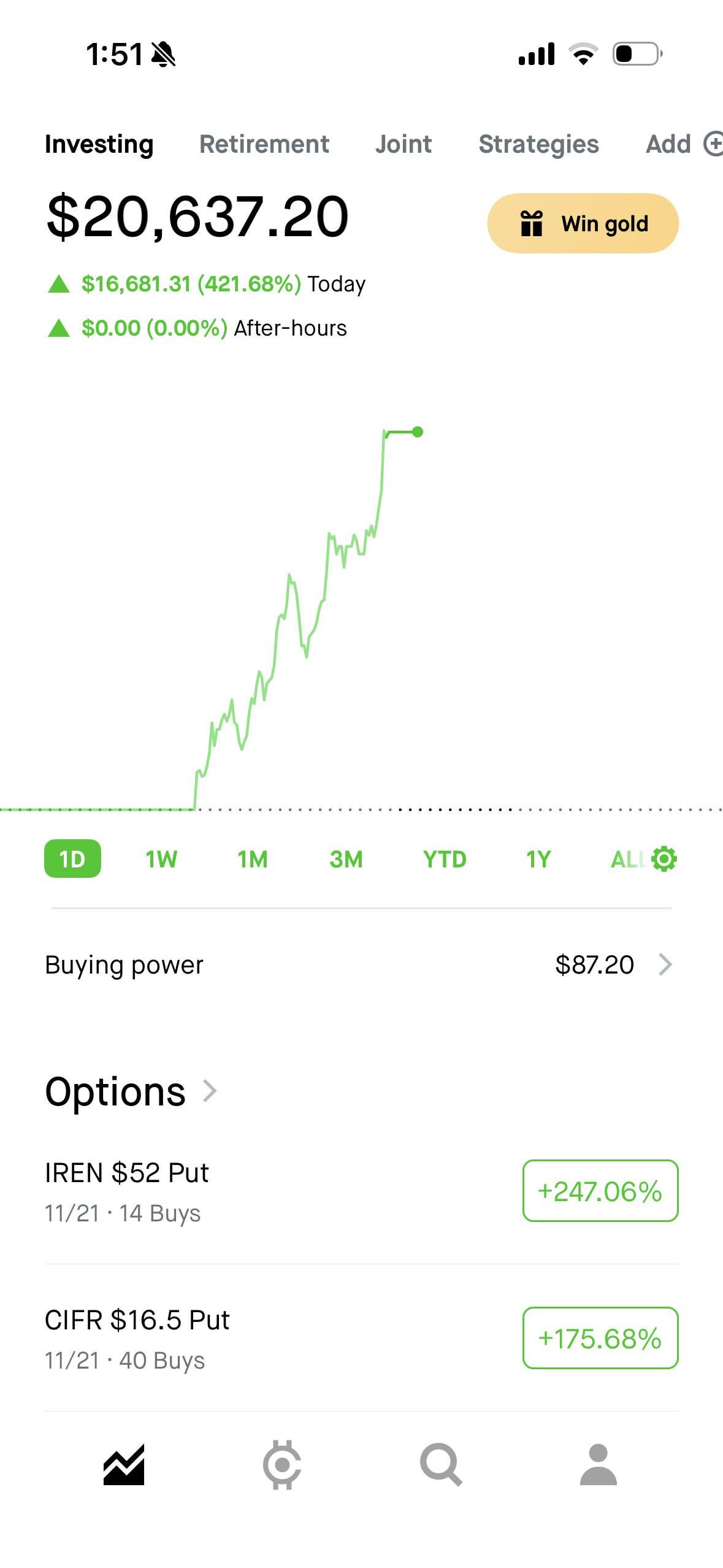723x1568 pixels.
Task: Select the 1D chart range
Action: (72, 859)
